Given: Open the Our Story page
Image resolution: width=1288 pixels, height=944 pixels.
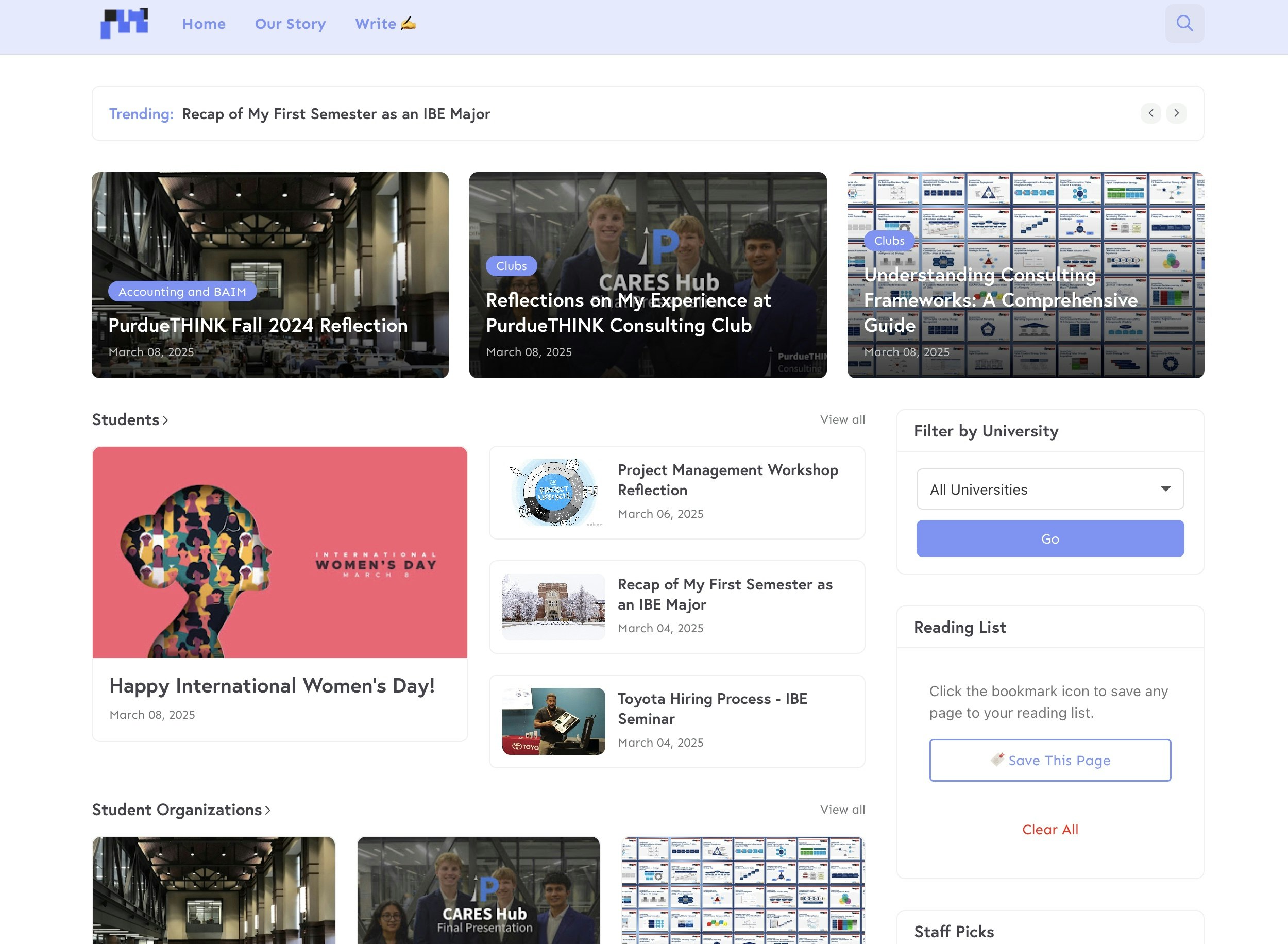Looking at the screenshot, I should (x=290, y=24).
